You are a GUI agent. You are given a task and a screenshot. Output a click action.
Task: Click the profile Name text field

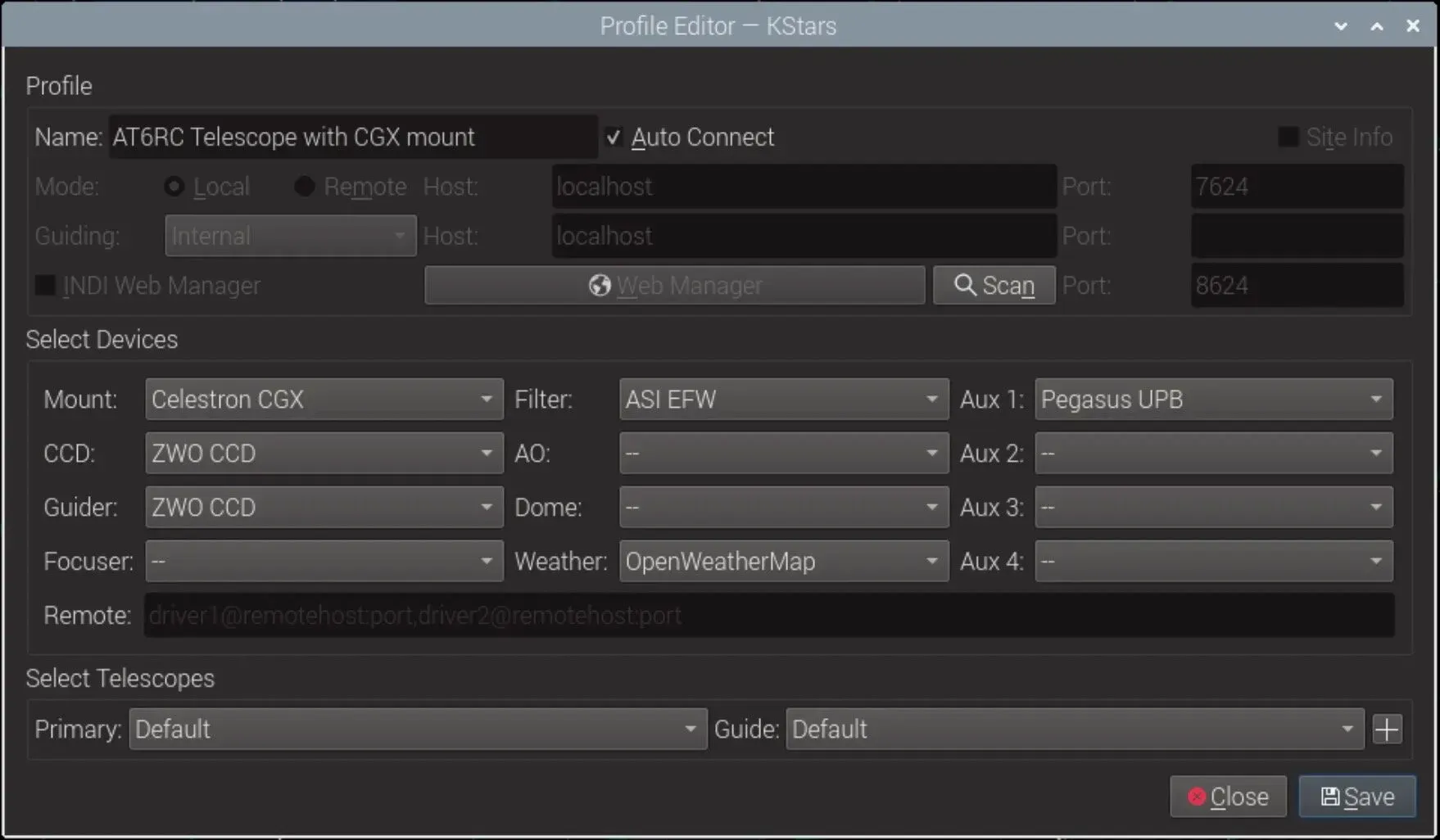click(352, 138)
